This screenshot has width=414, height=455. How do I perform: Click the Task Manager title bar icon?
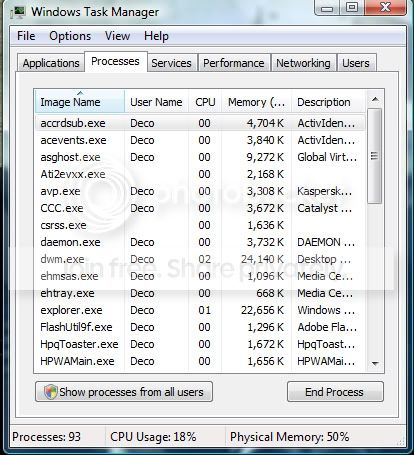[18, 12]
